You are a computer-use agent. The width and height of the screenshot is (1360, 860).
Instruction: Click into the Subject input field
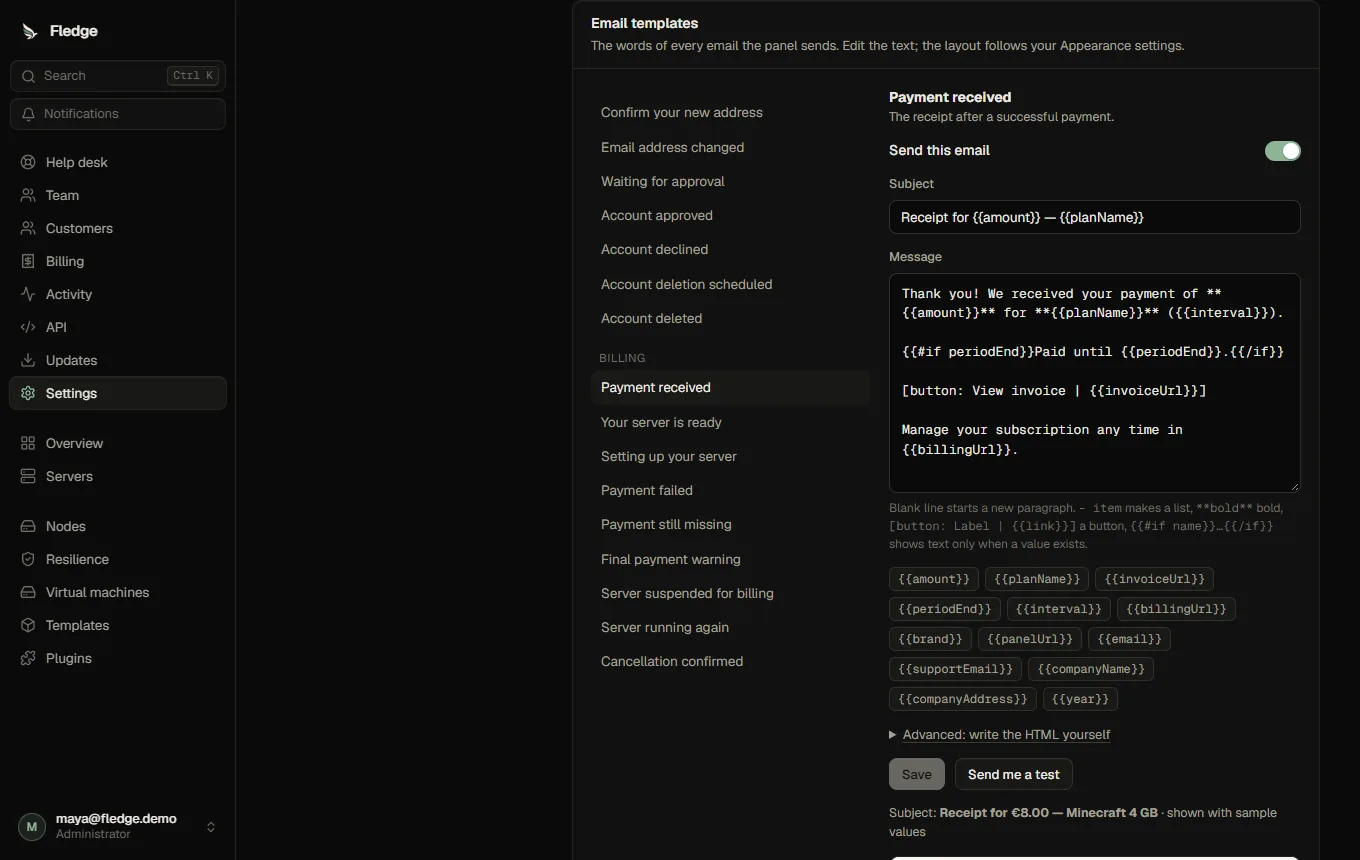pyautogui.click(x=1094, y=217)
